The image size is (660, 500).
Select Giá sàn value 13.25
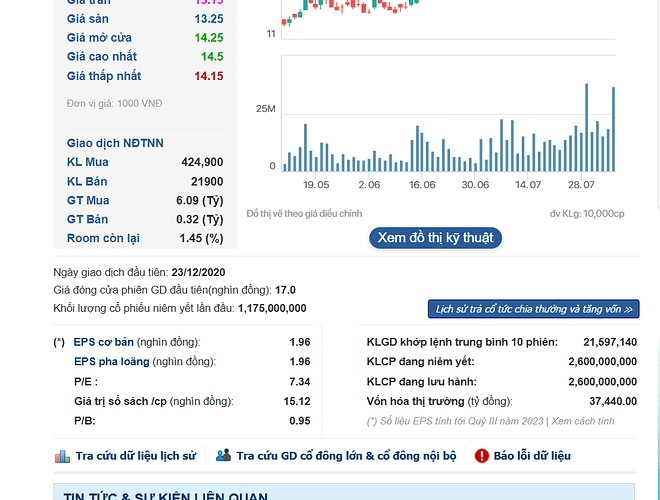click(x=209, y=19)
